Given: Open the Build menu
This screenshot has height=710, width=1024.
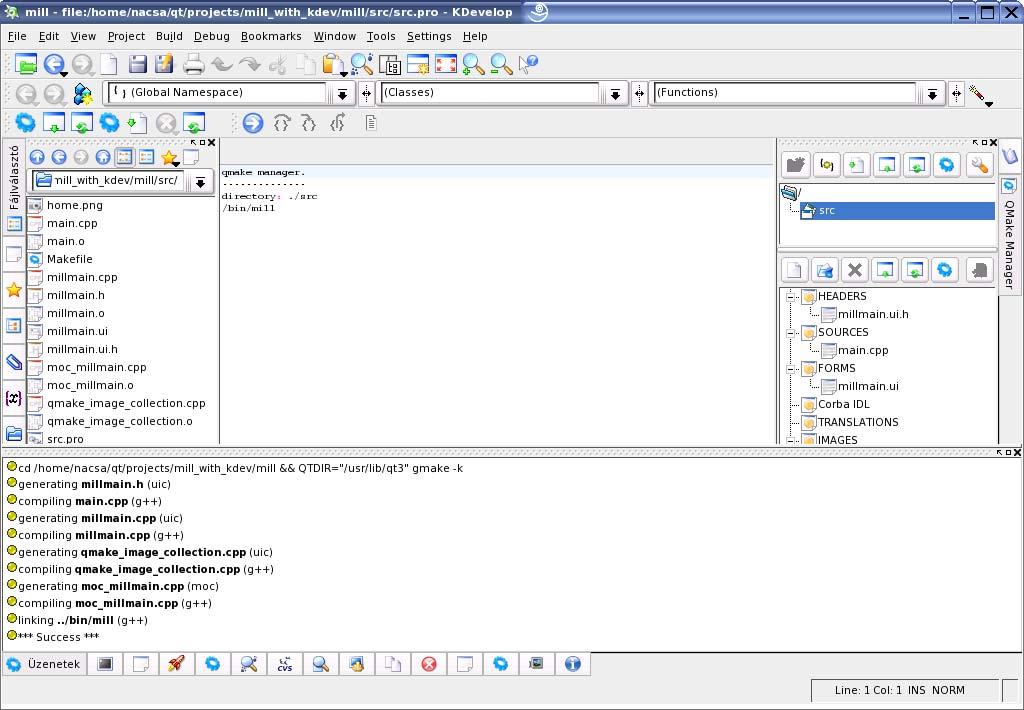Looking at the screenshot, I should point(169,37).
